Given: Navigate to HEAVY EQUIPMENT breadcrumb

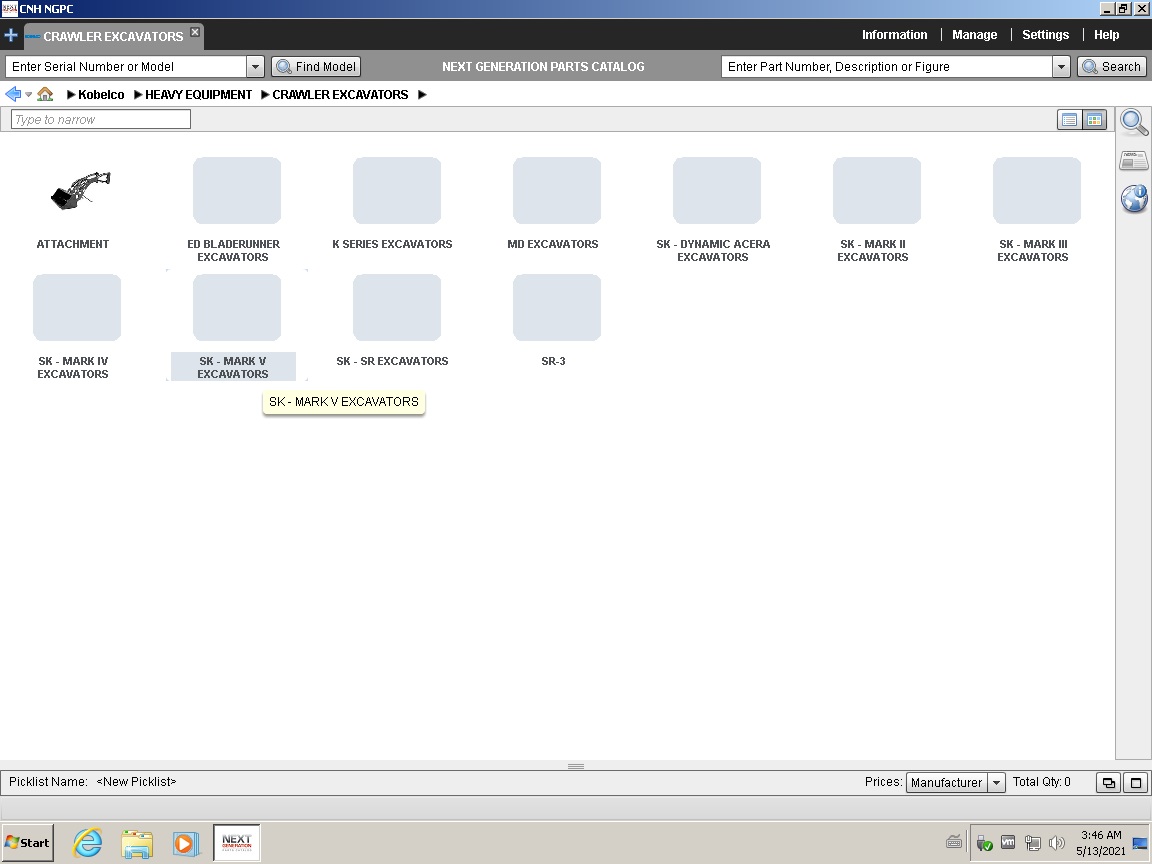Looking at the screenshot, I should [x=198, y=94].
